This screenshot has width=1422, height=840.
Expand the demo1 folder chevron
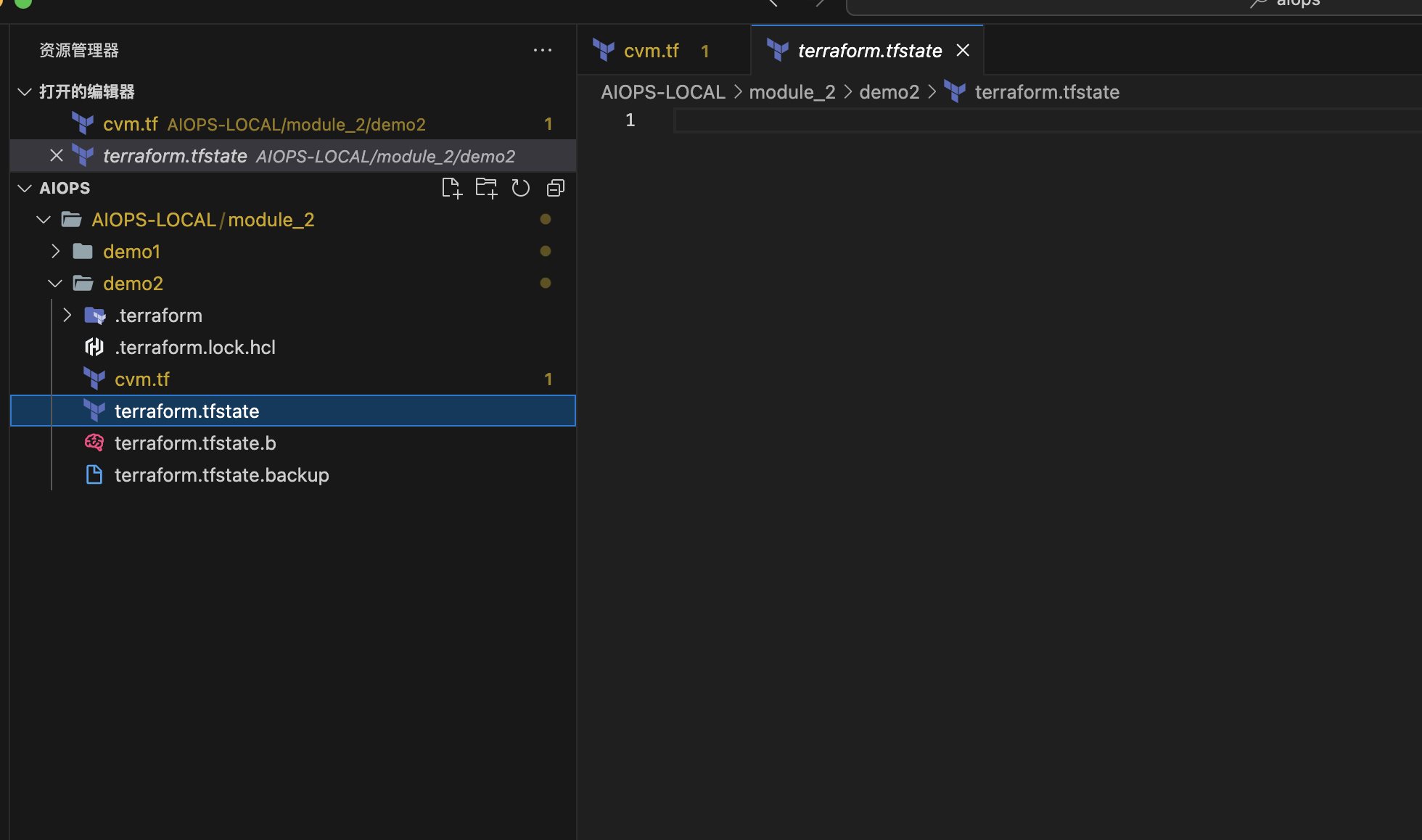pos(55,251)
